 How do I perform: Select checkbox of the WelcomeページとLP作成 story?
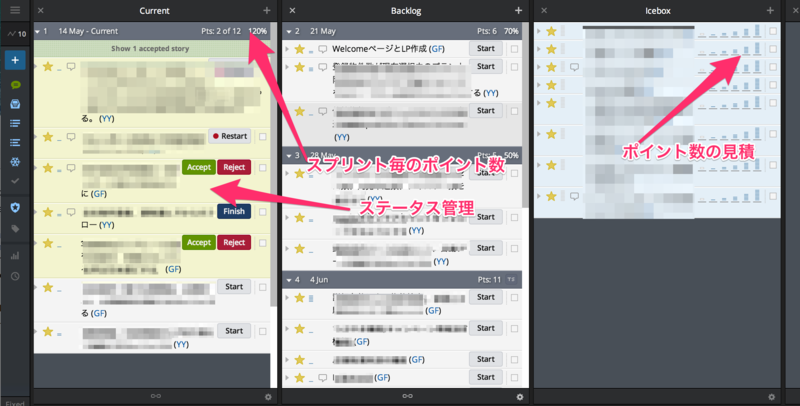click(514, 49)
